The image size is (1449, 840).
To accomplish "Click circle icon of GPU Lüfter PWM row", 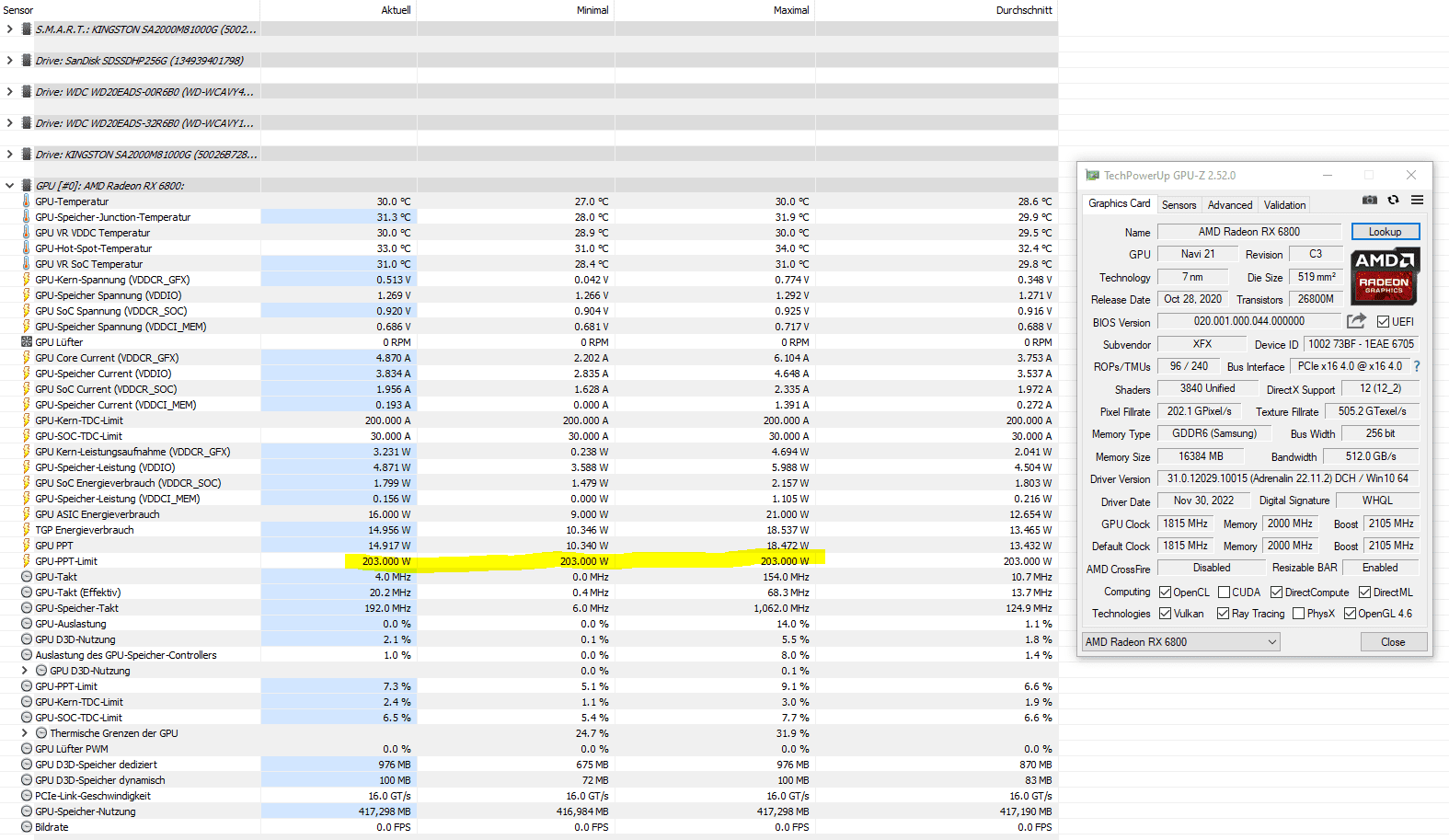I will pos(27,749).
